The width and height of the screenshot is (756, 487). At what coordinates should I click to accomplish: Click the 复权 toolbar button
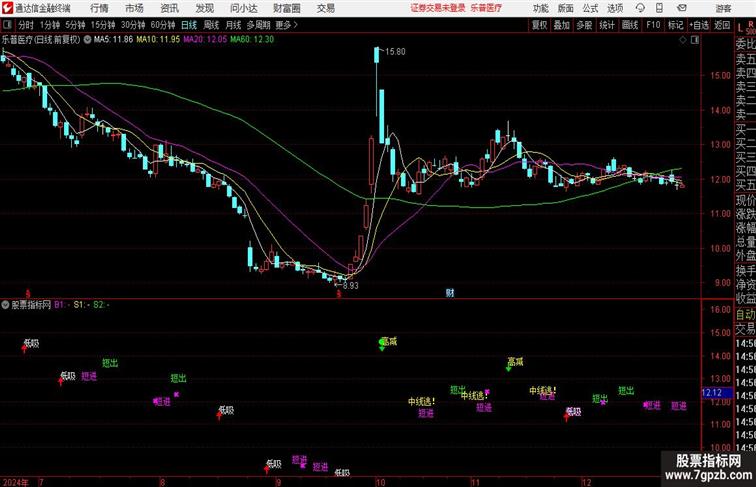click(539, 25)
